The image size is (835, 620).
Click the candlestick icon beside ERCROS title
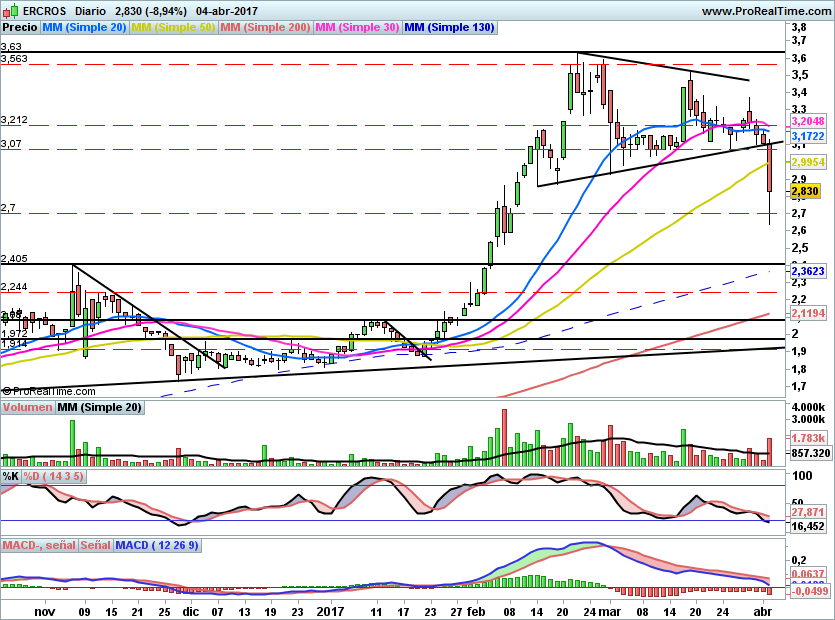coord(10,10)
